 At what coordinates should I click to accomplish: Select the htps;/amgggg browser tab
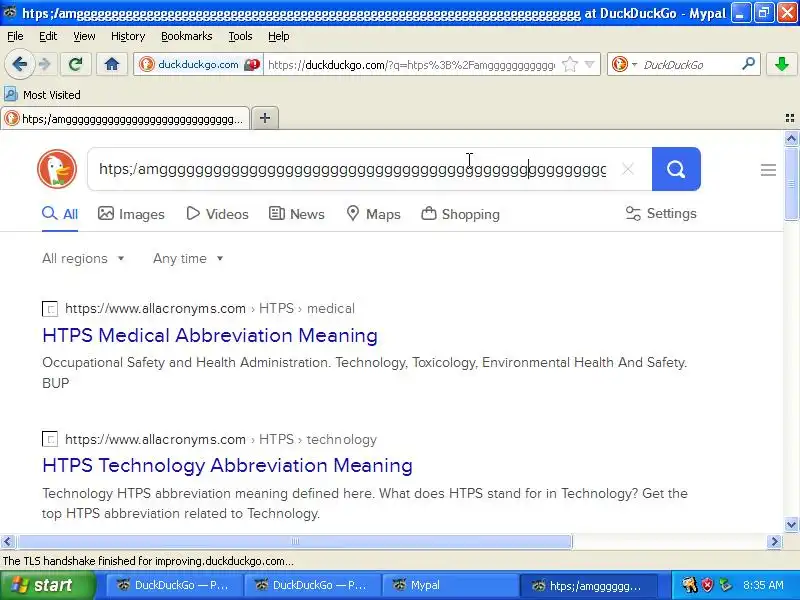[125, 119]
